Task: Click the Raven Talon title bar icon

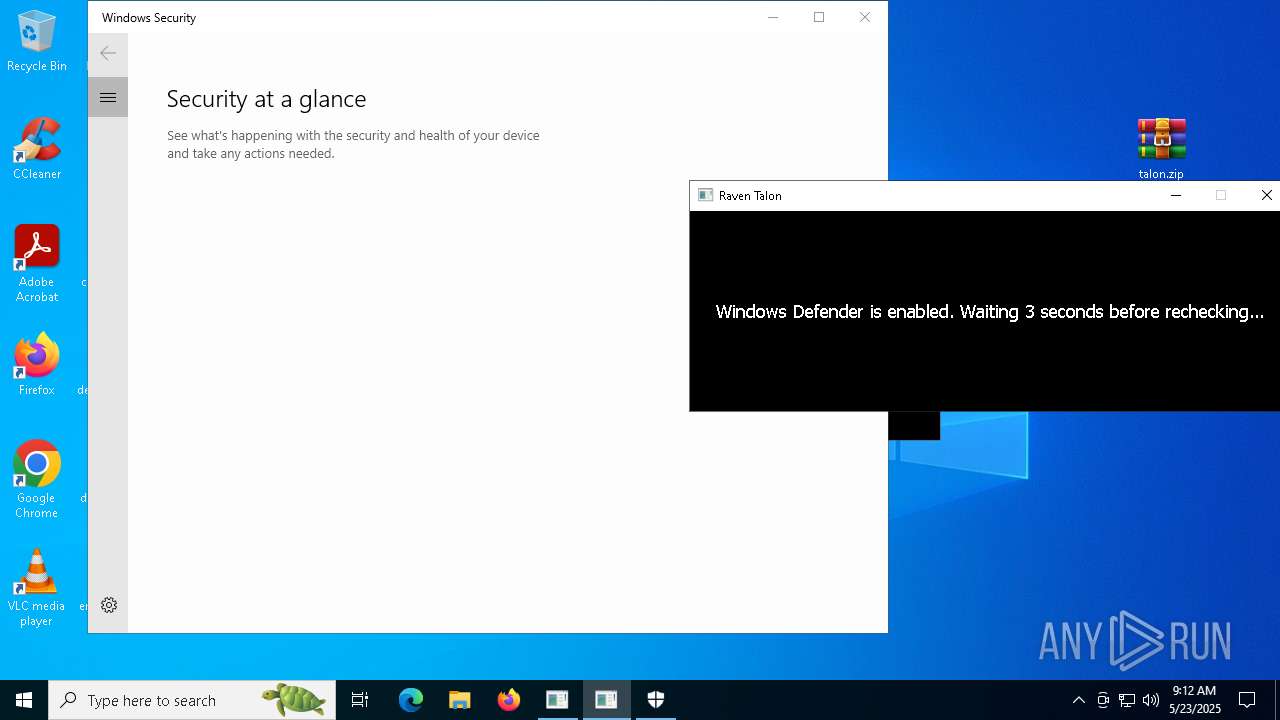Action: (705, 195)
